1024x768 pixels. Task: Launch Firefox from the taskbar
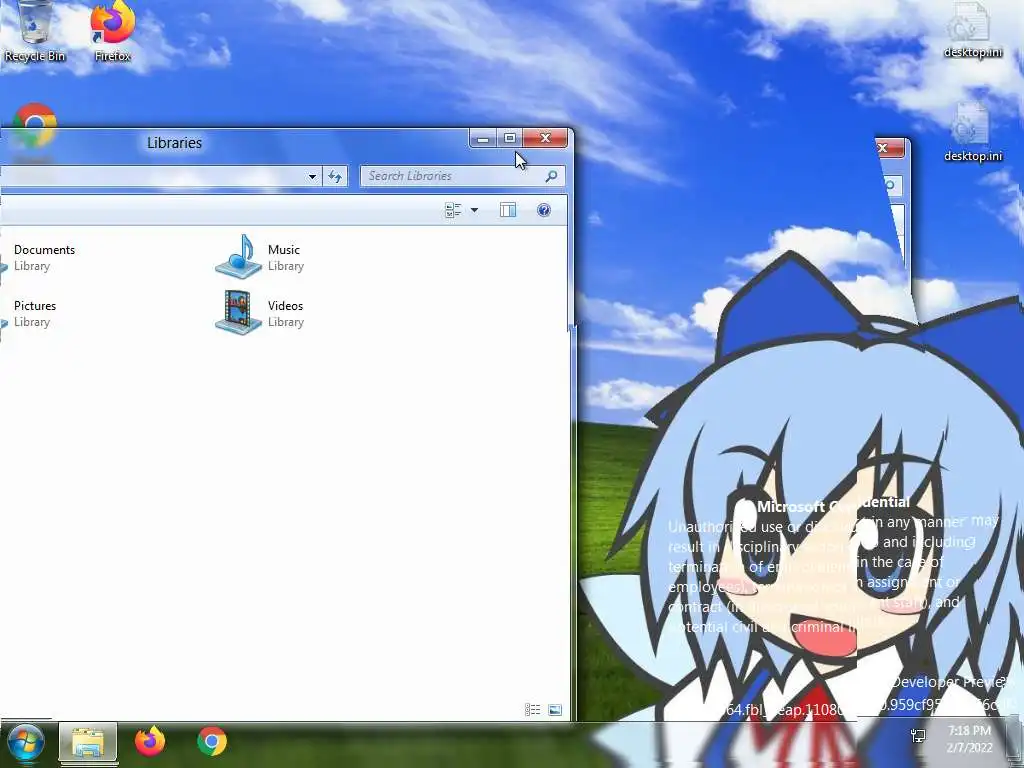click(150, 743)
